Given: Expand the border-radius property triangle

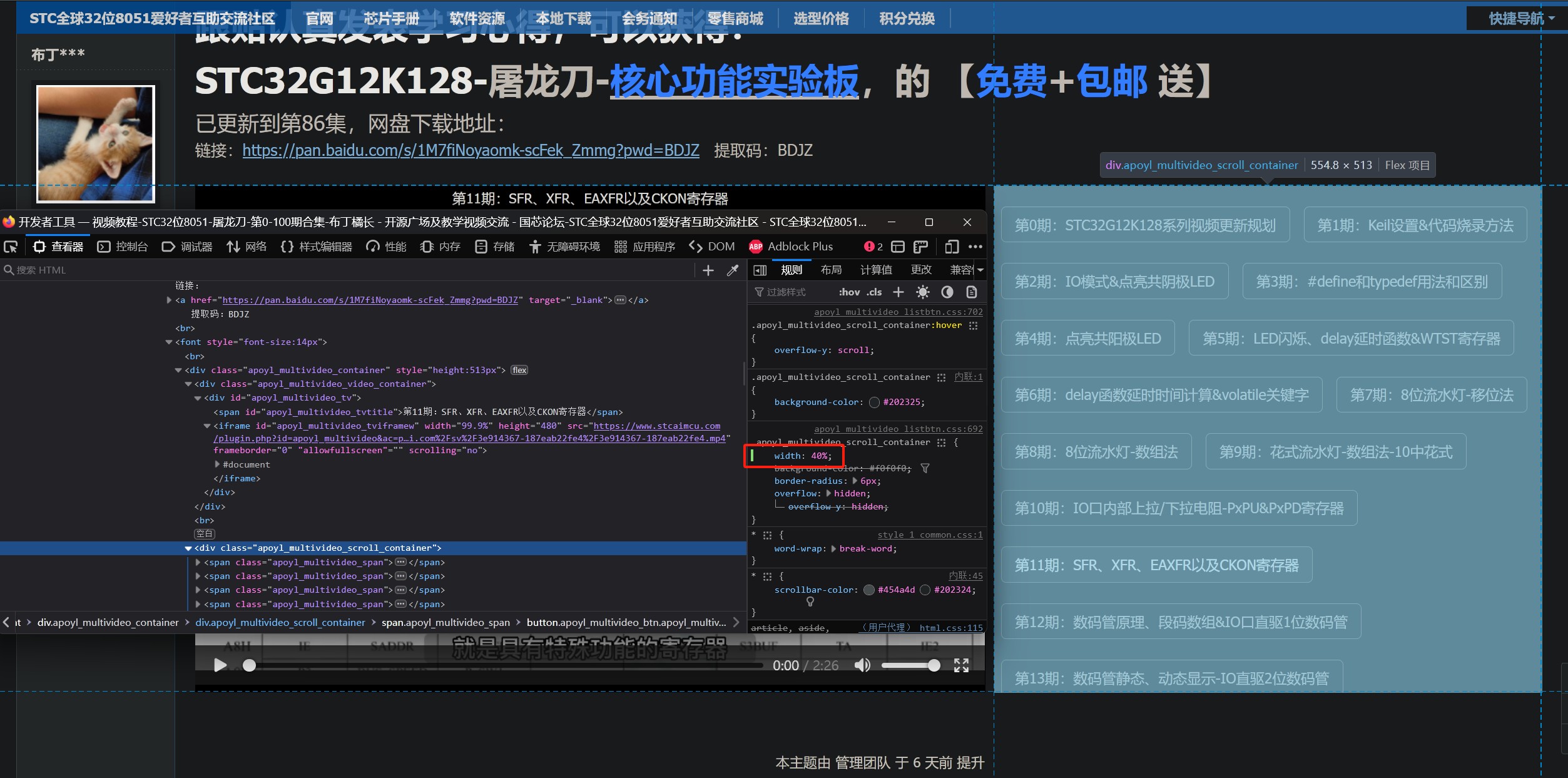Looking at the screenshot, I should [855, 481].
